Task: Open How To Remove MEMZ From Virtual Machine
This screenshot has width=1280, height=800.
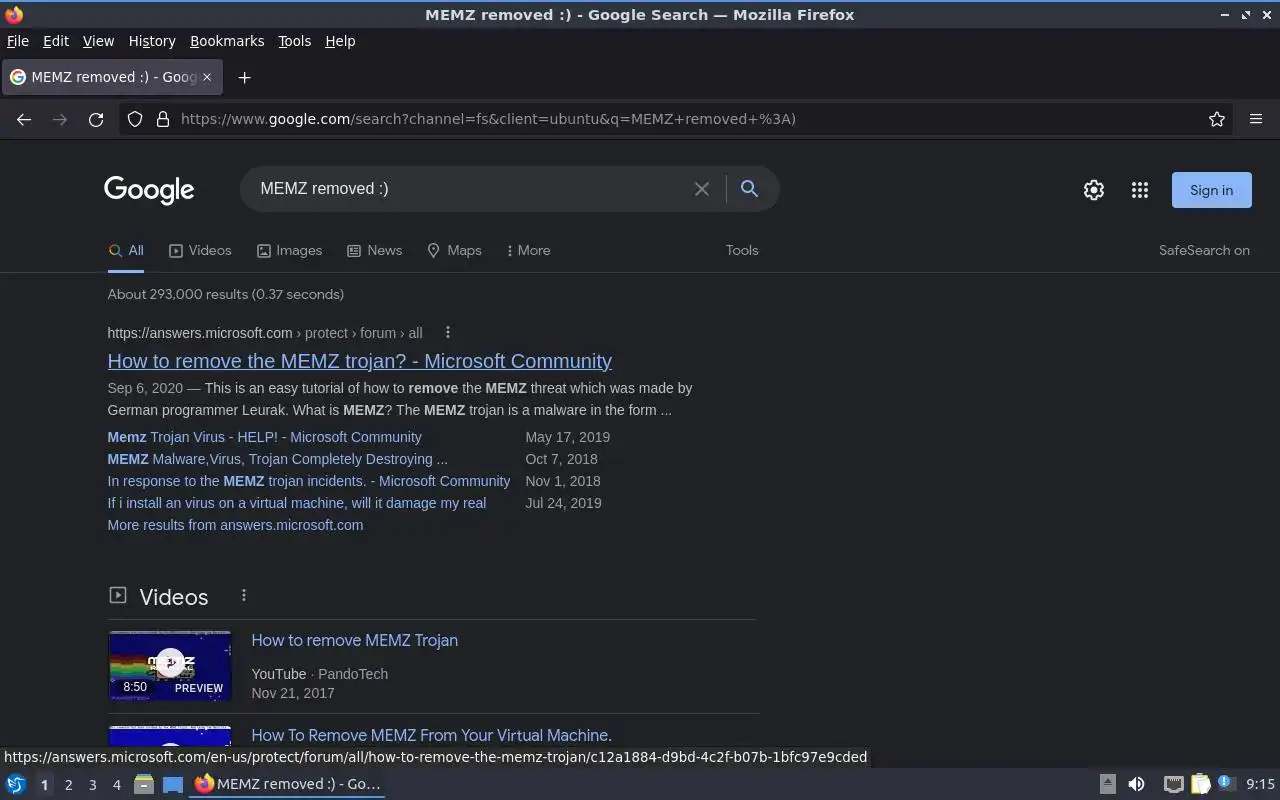Action: (431, 735)
